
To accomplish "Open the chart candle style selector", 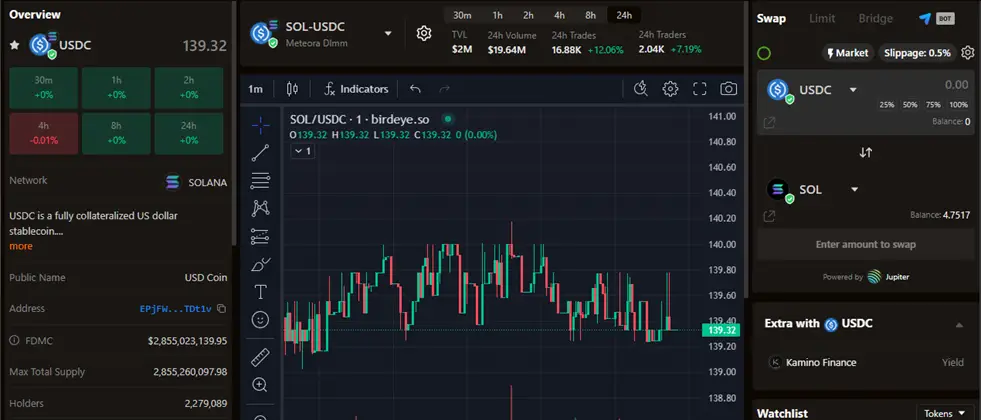I will pos(292,89).
